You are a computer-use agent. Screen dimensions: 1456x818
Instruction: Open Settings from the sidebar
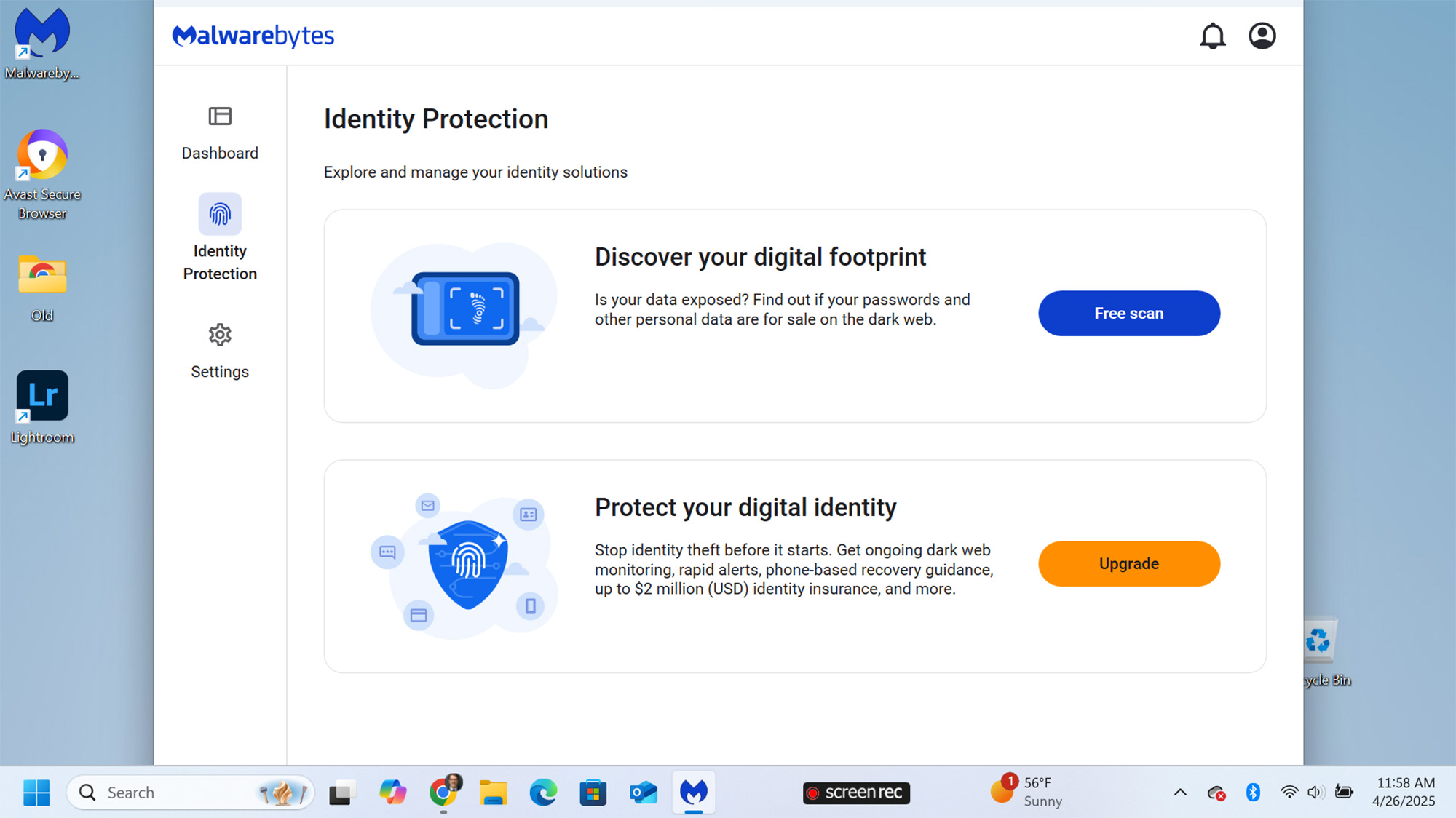coord(220,352)
